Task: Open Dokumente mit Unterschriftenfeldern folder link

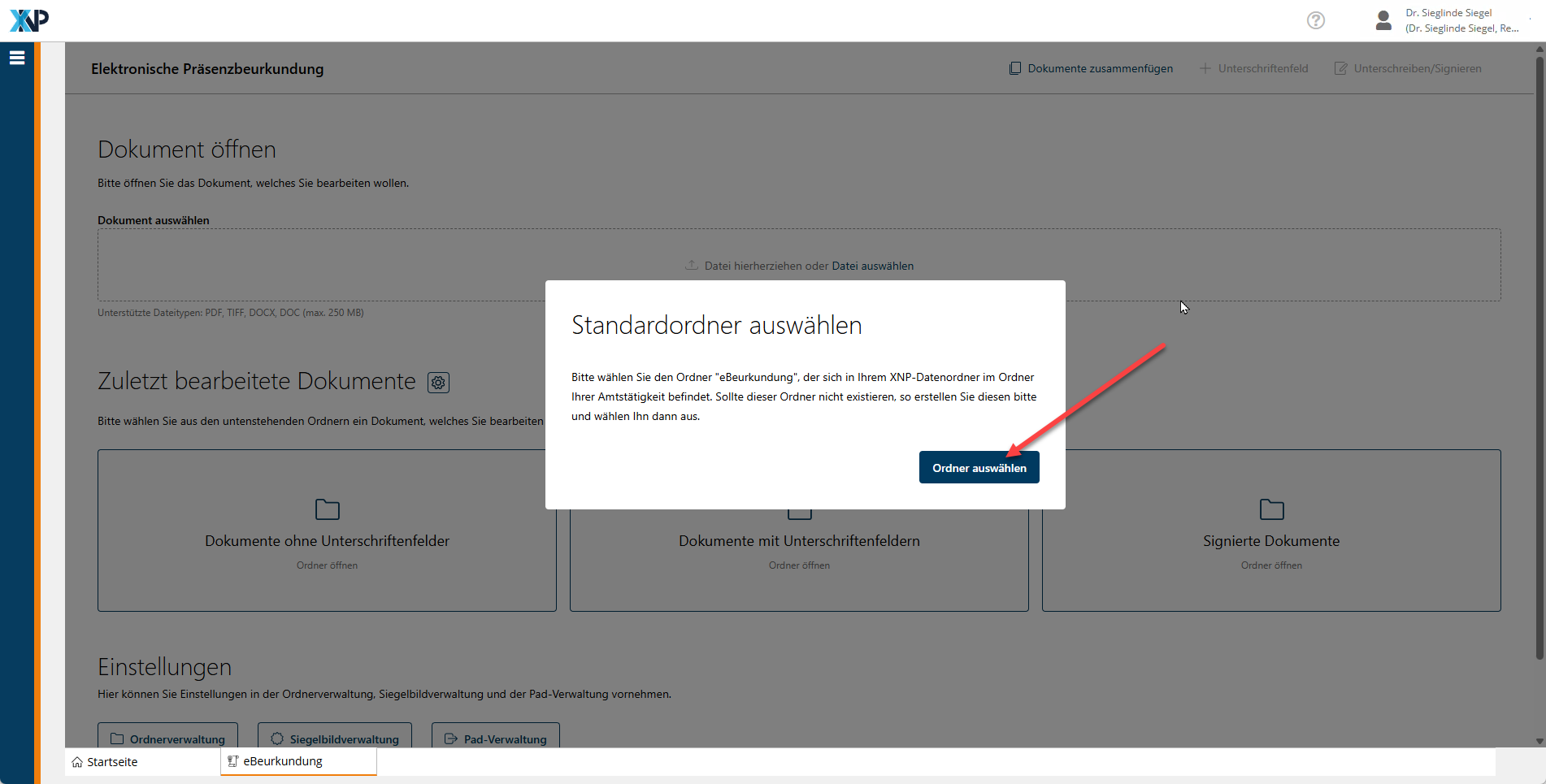Action: [x=799, y=565]
